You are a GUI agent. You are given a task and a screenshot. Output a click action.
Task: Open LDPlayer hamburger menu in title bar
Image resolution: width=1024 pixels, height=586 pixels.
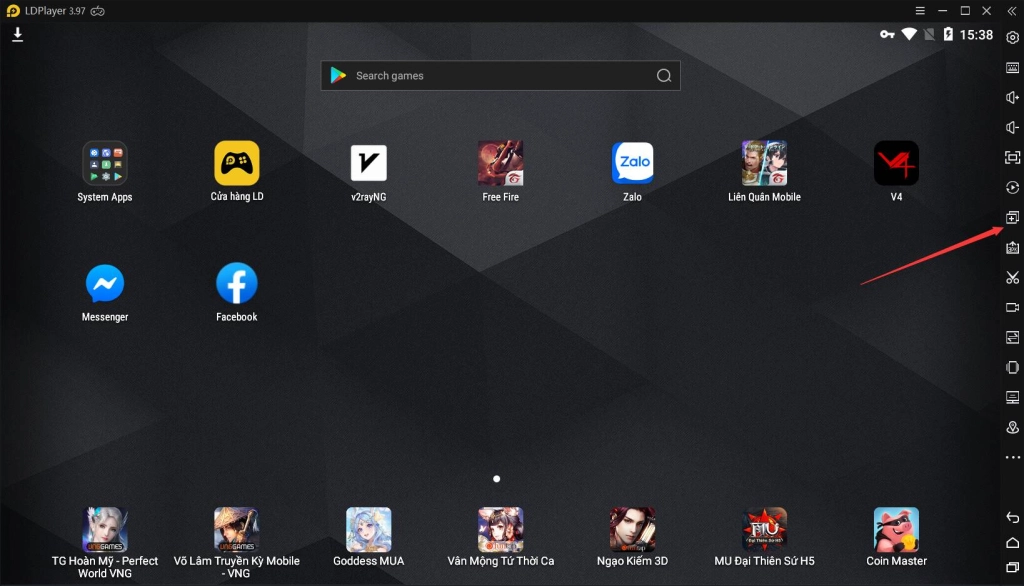click(920, 11)
